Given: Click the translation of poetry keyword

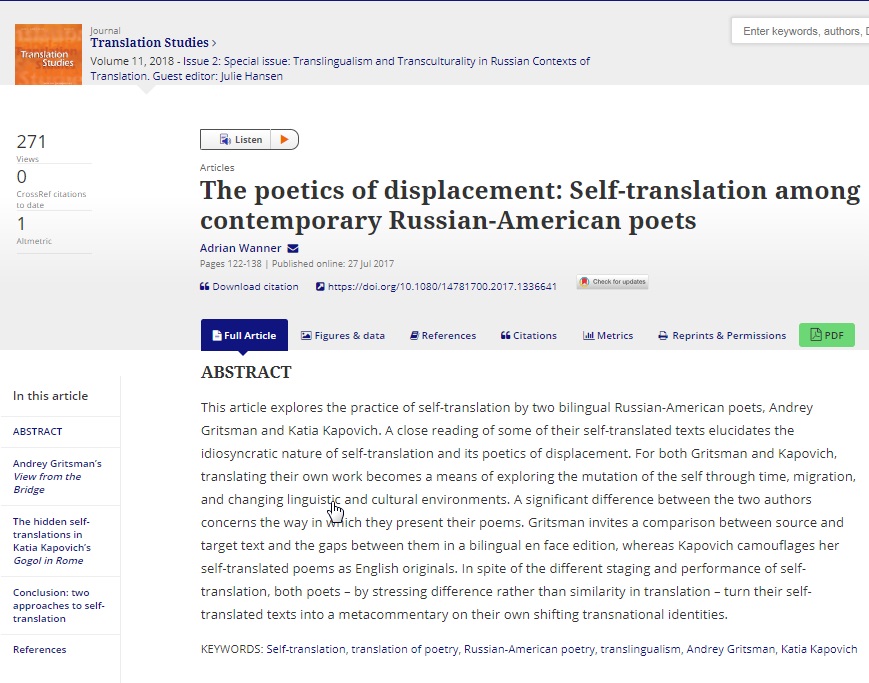Looking at the screenshot, I should [405, 649].
